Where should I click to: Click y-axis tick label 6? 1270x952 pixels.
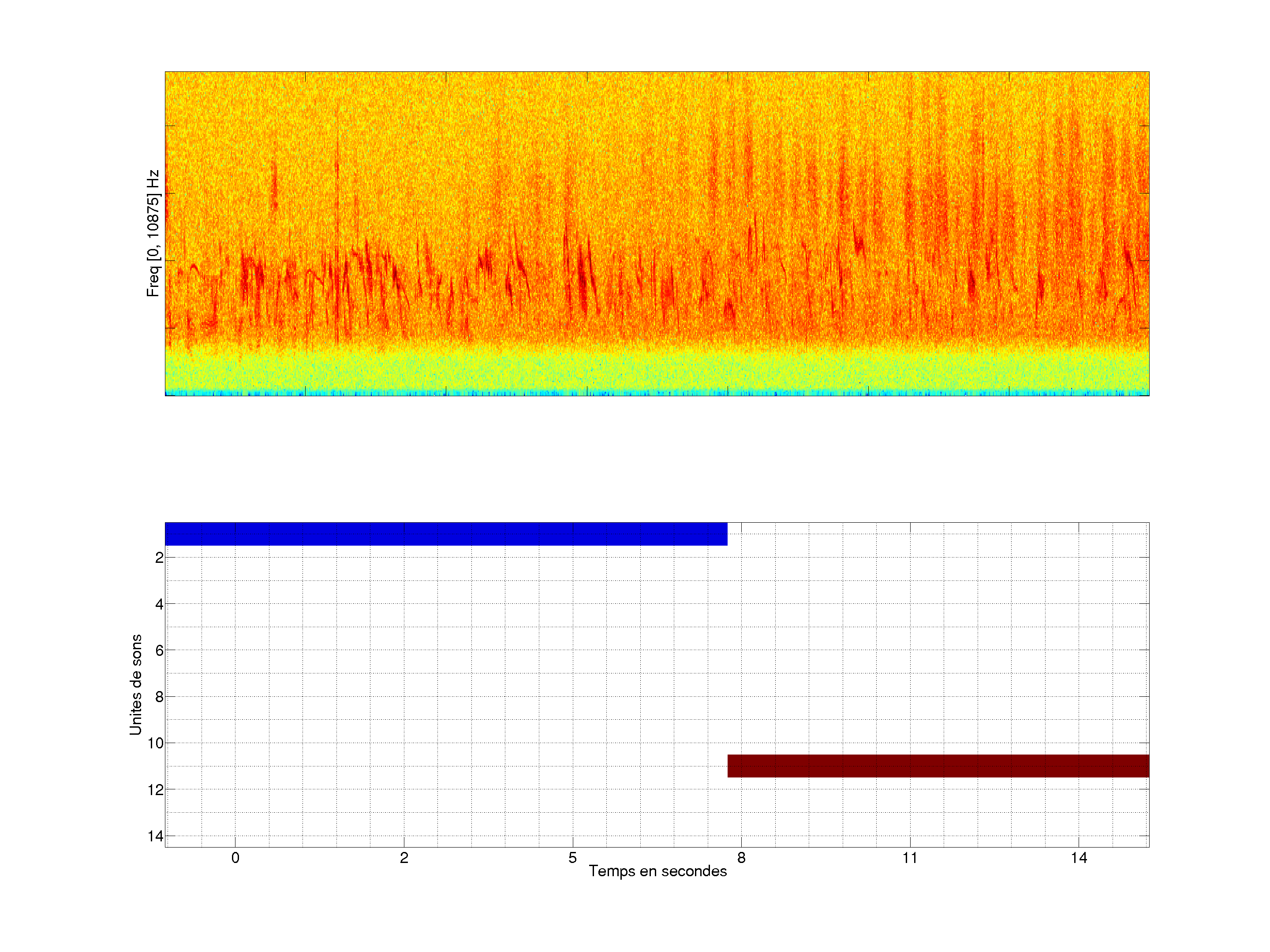coord(159,650)
